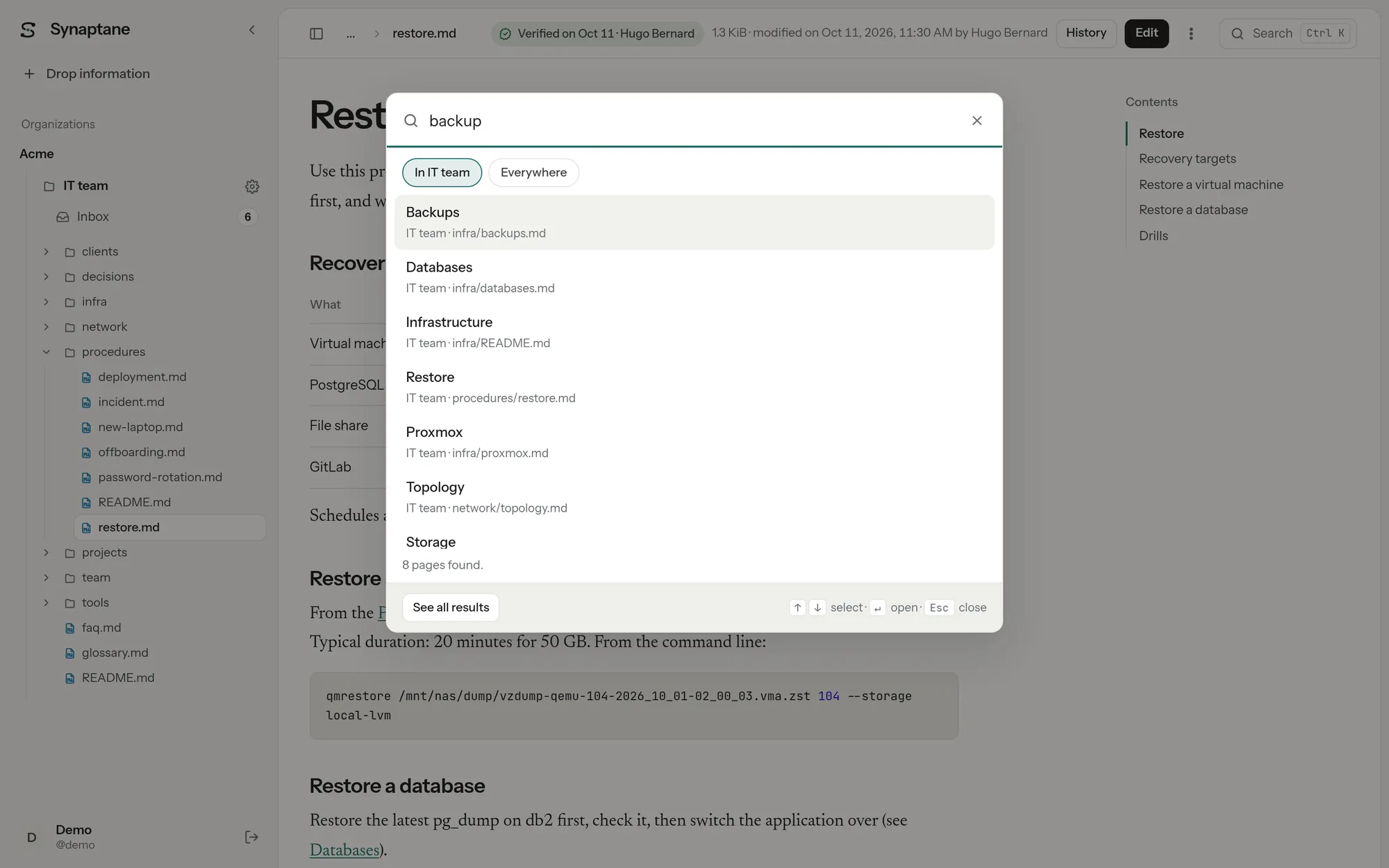Click the clients folder icon

click(69, 252)
